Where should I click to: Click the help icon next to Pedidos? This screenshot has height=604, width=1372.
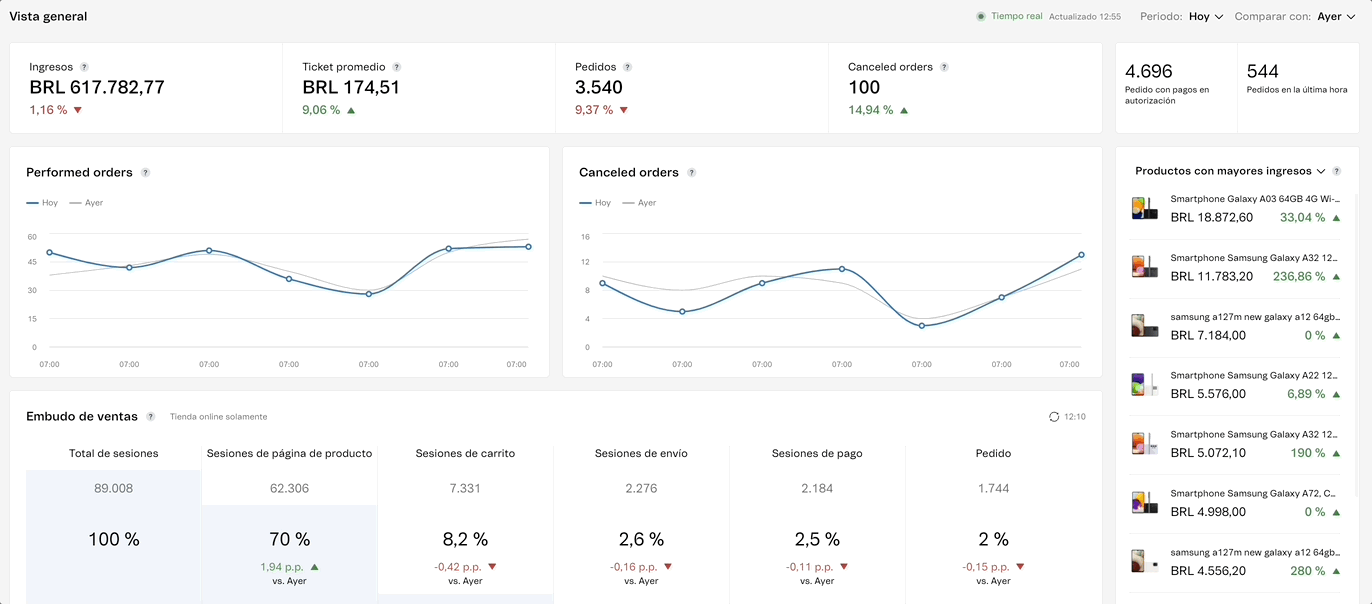point(628,67)
